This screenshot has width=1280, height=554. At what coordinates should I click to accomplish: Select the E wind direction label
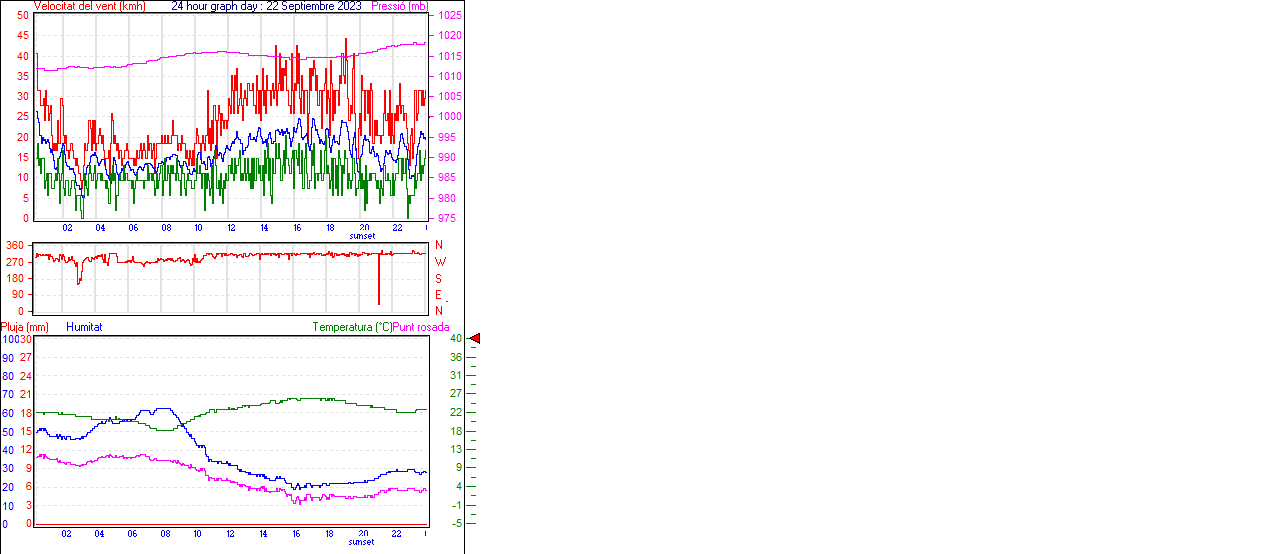[x=438, y=295]
